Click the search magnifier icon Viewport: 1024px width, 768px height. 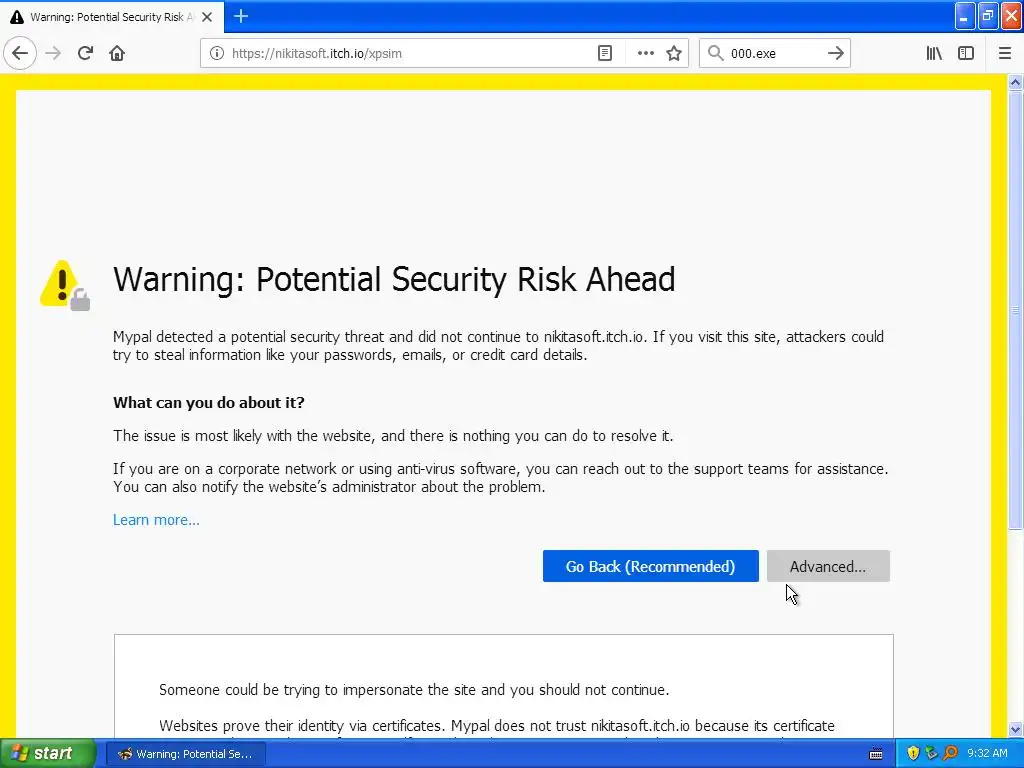tap(716, 53)
